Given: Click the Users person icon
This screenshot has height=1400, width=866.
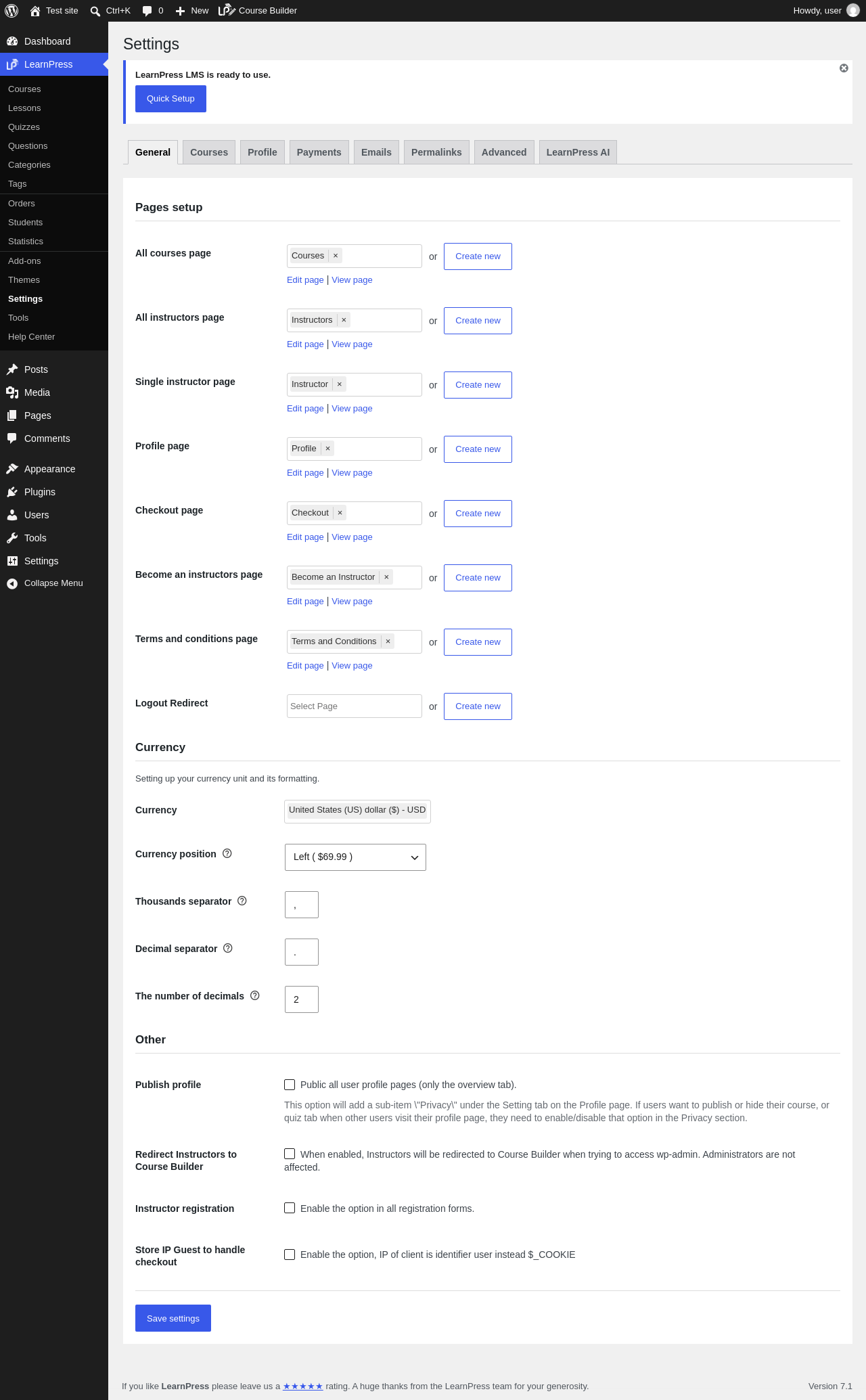Looking at the screenshot, I should [12, 515].
